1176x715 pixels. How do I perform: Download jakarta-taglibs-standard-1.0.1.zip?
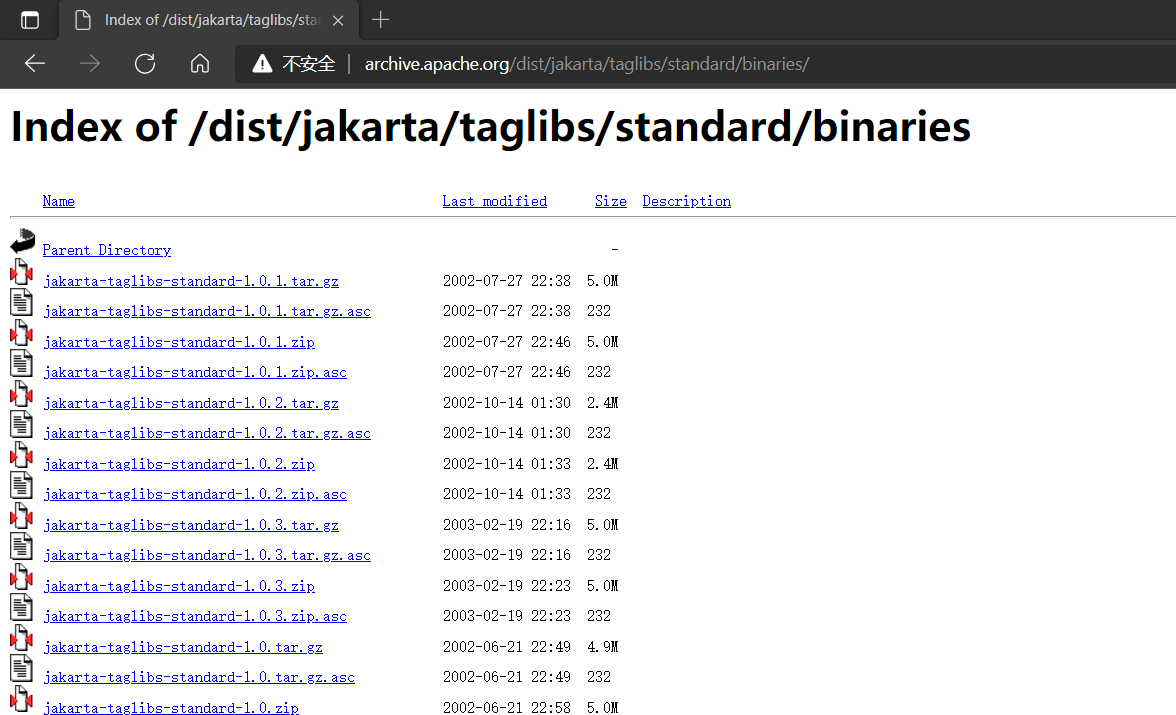(x=179, y=342)
